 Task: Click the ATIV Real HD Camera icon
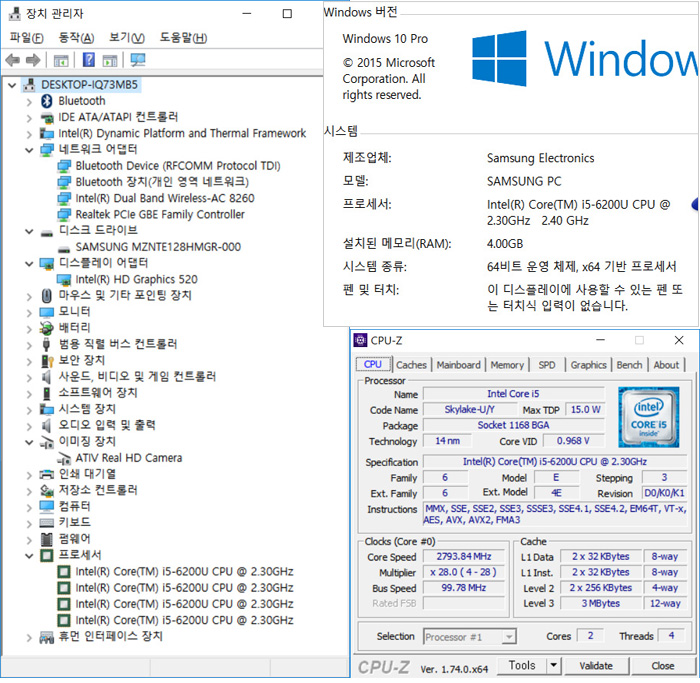[x=64, y=458]
